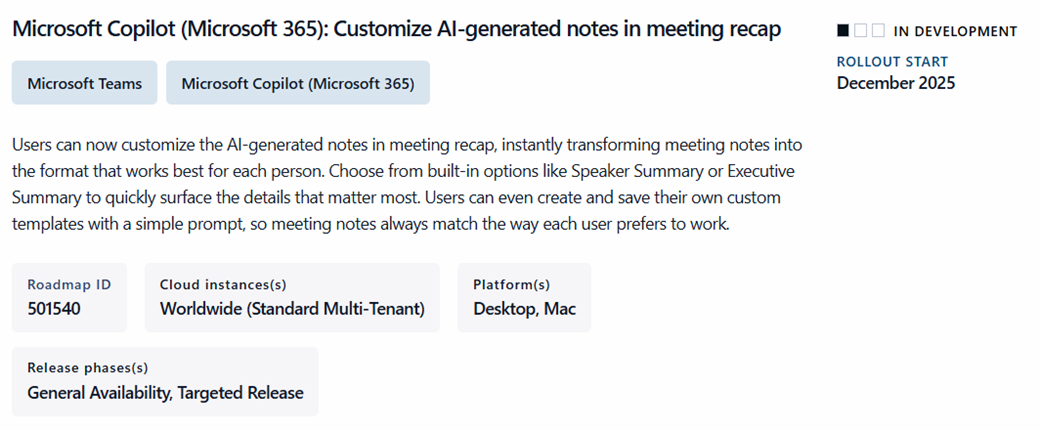Click the Roadmap ID label
Viewport: 1040px width, 430px height.
coord(69,285)
